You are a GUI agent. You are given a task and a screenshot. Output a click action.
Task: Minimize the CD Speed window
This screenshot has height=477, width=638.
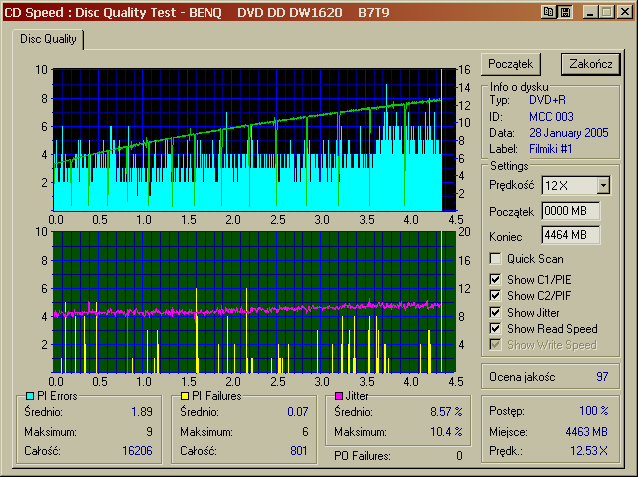(590, 12)
